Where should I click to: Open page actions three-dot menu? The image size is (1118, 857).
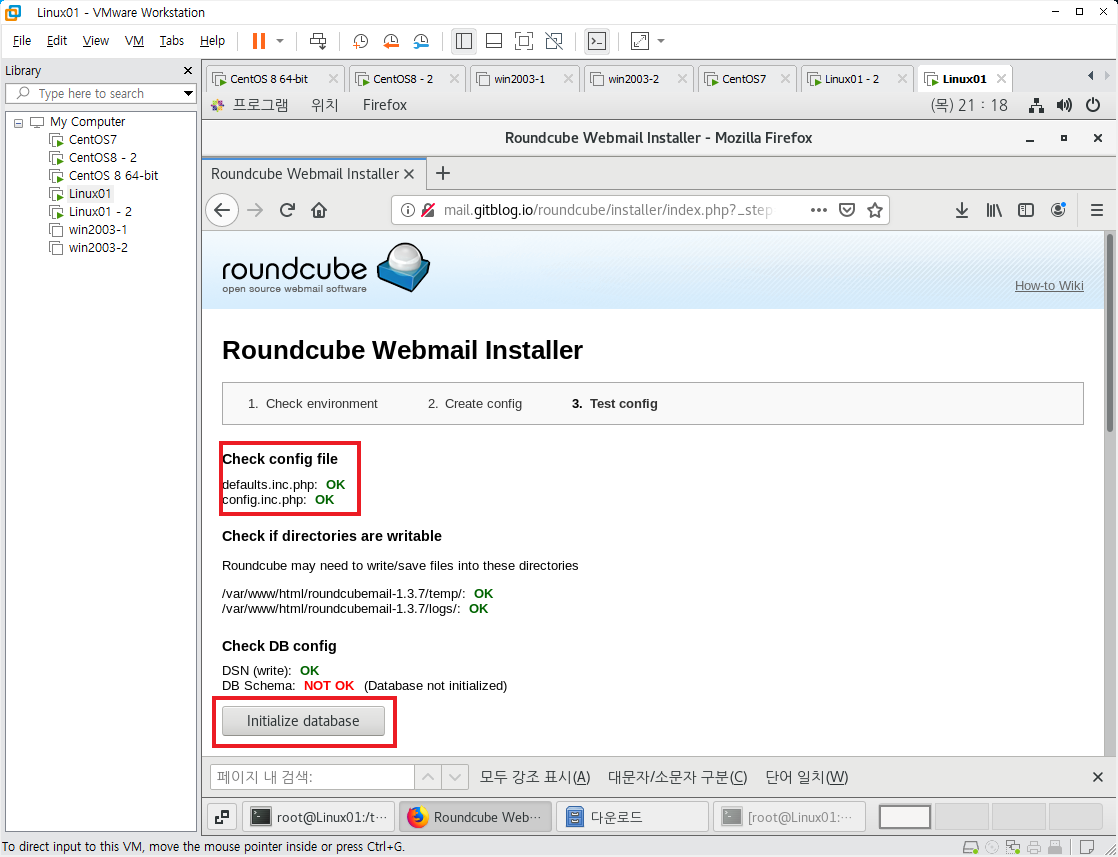(819, 210)
